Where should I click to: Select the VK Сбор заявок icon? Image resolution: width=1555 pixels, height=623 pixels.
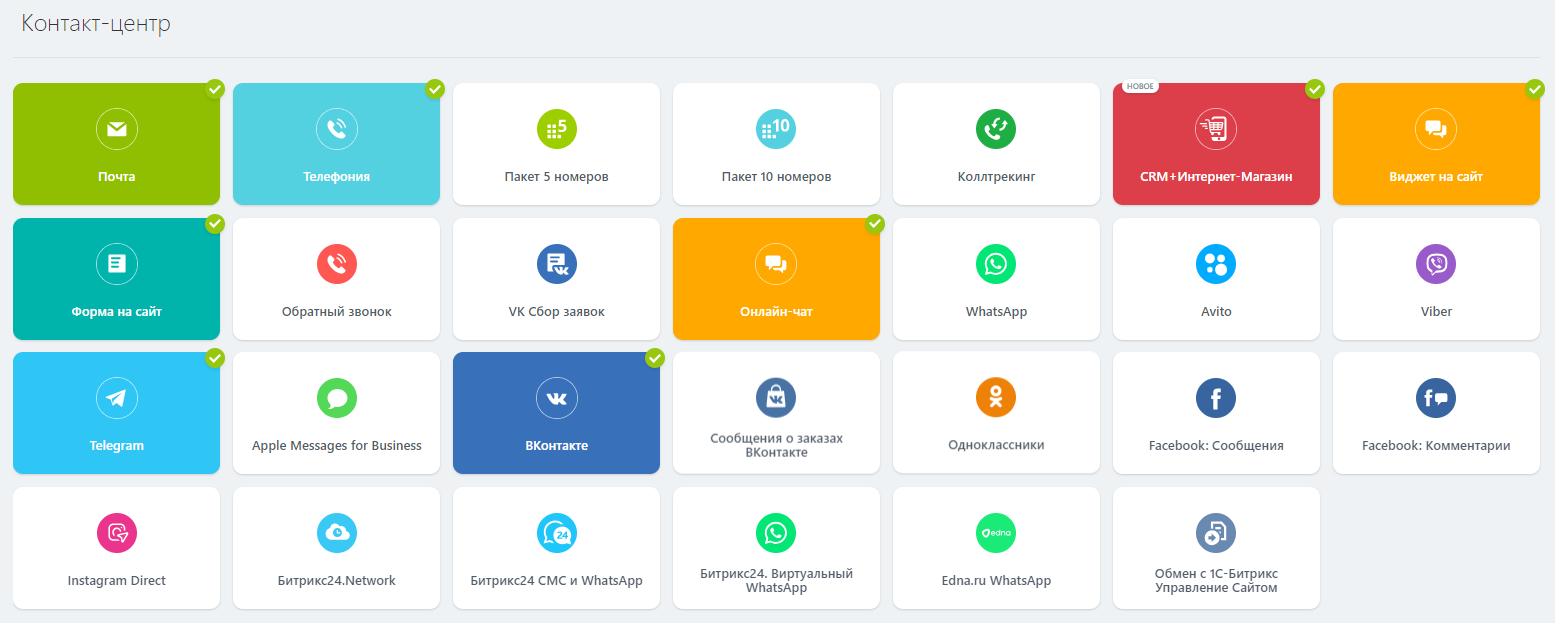click(556, 264)
